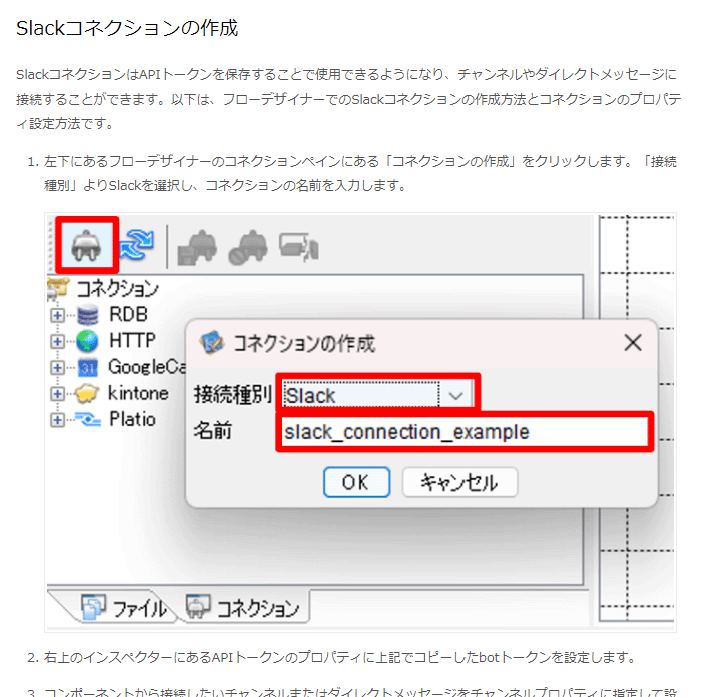Click the kintone cloud icon
Image resolution: width=705 pixels, height=697 pixels.
tap(87, 393)
